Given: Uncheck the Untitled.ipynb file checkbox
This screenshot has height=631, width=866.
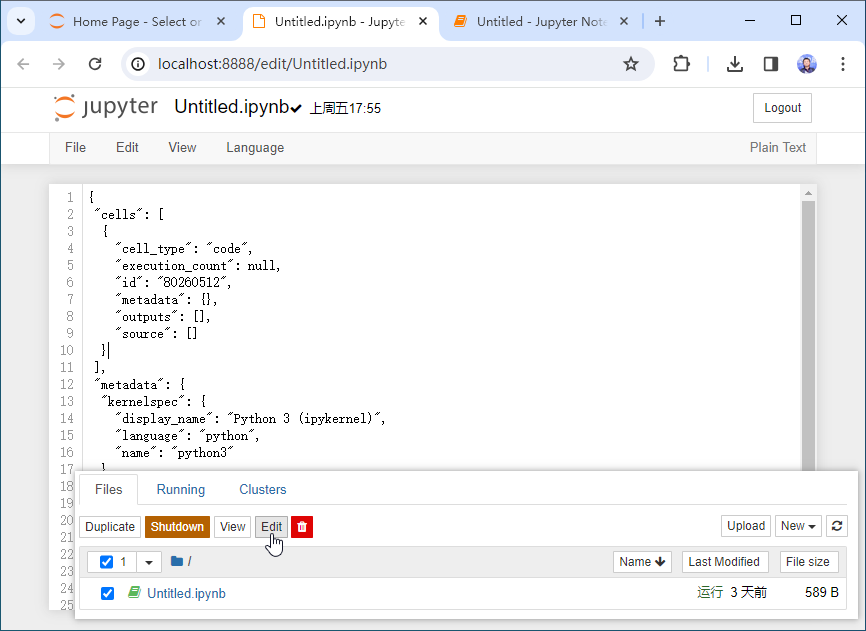Looking at the screenshot, I should [108, 594].
